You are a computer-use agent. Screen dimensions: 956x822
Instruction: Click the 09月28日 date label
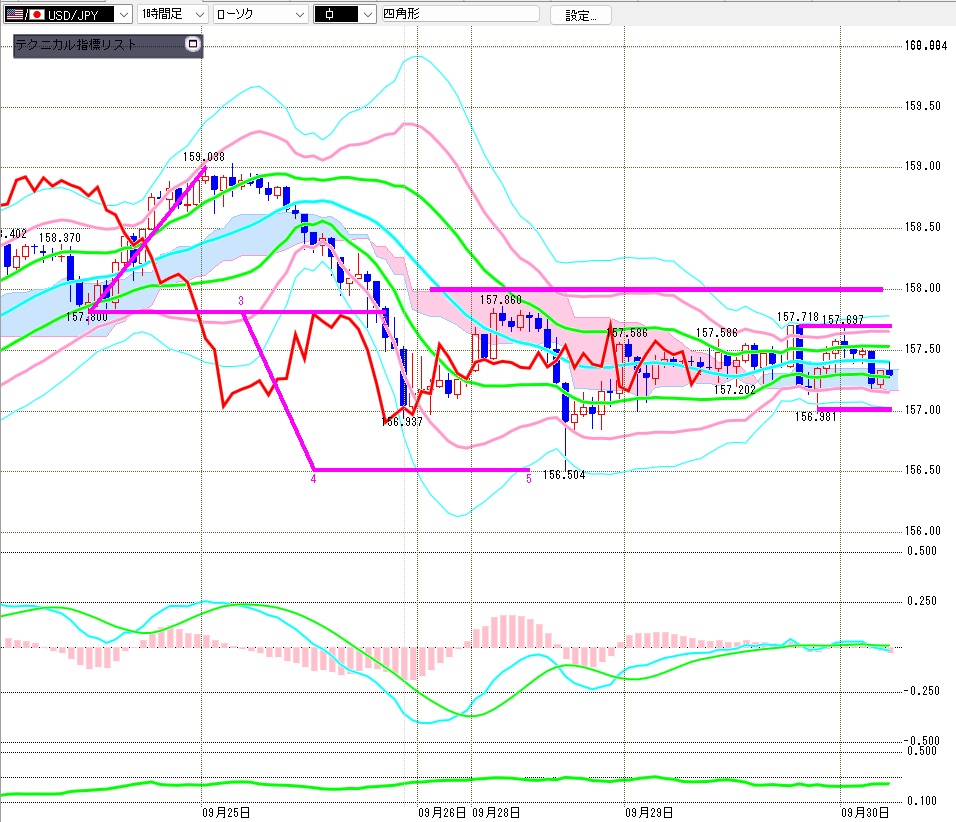click(496, 812)
